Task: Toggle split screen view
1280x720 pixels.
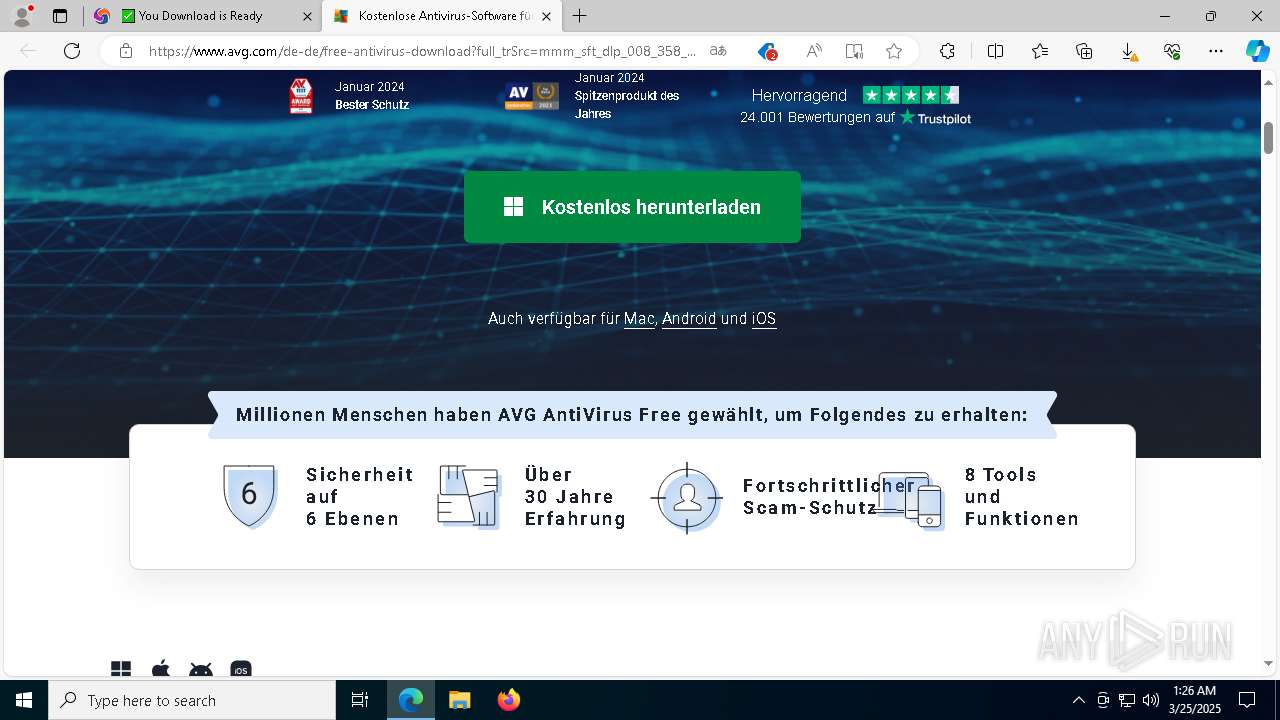Action: click(x=995, y=51)
